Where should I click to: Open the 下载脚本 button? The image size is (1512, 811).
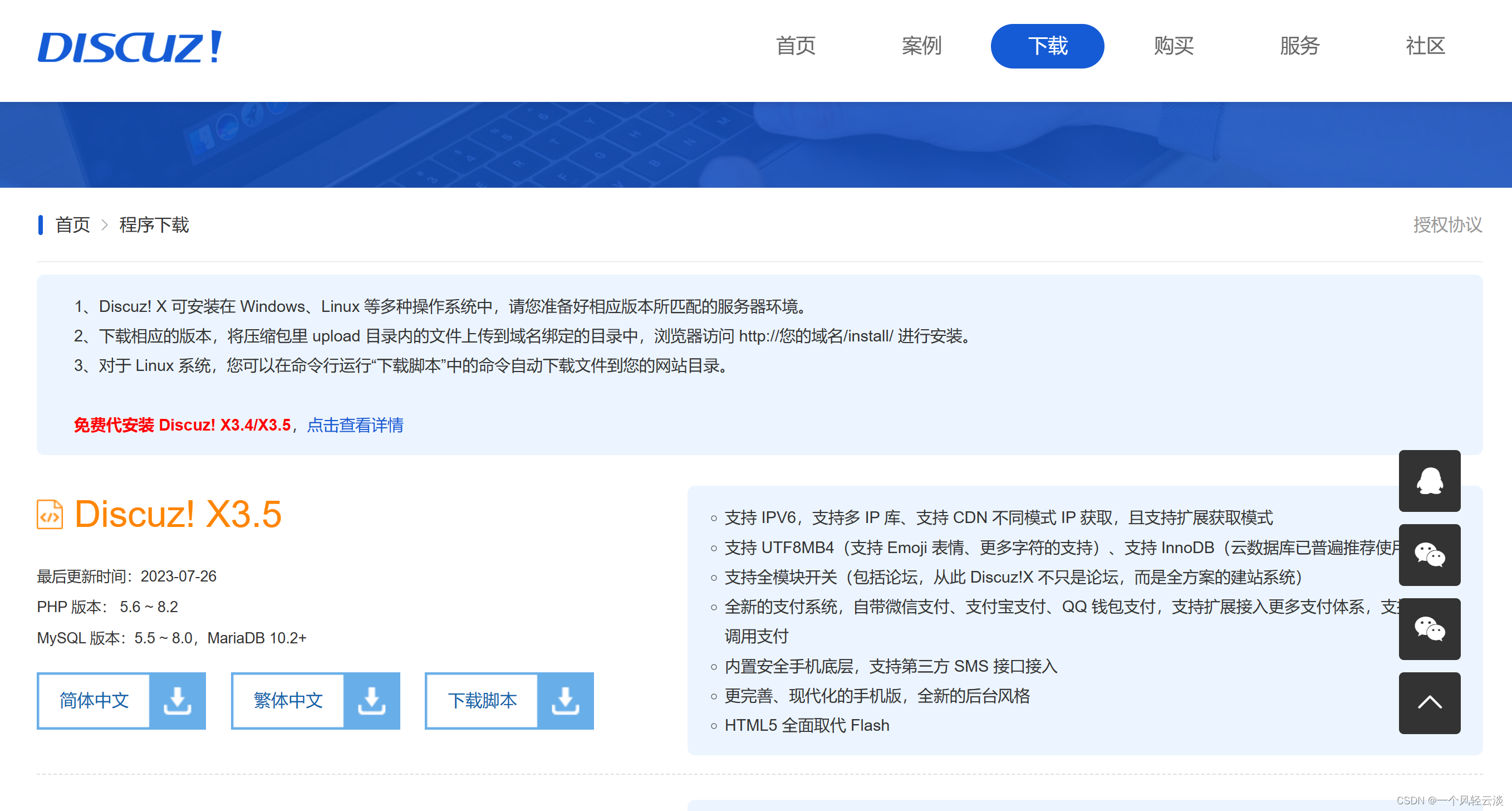tap(482, 701)
